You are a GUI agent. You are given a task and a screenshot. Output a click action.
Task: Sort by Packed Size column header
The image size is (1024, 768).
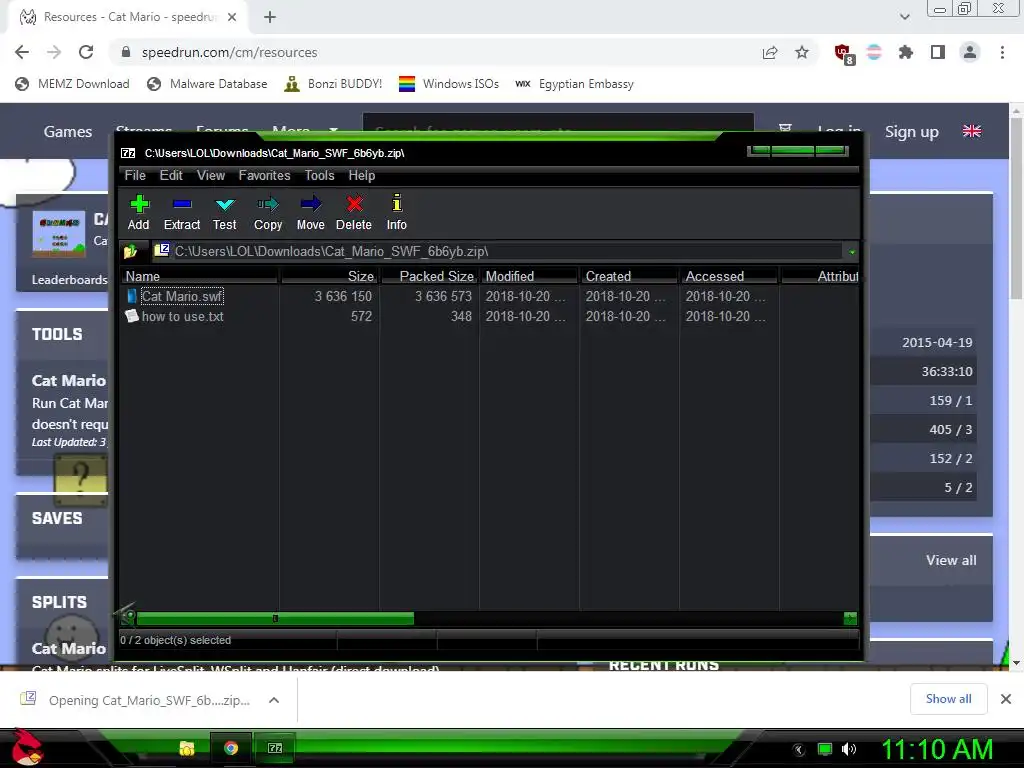coord(430,276)
